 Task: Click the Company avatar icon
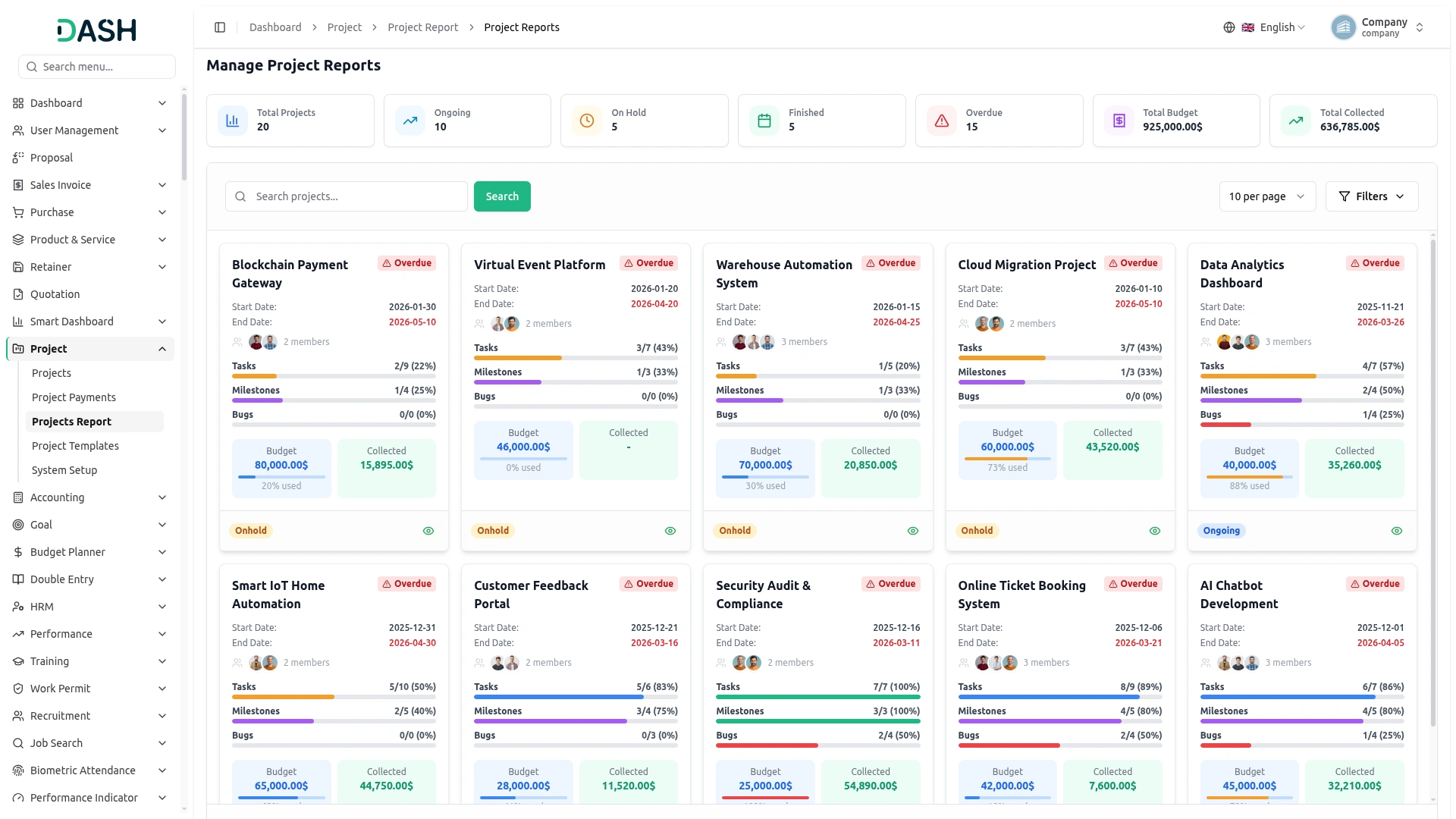click(1343, 27)
